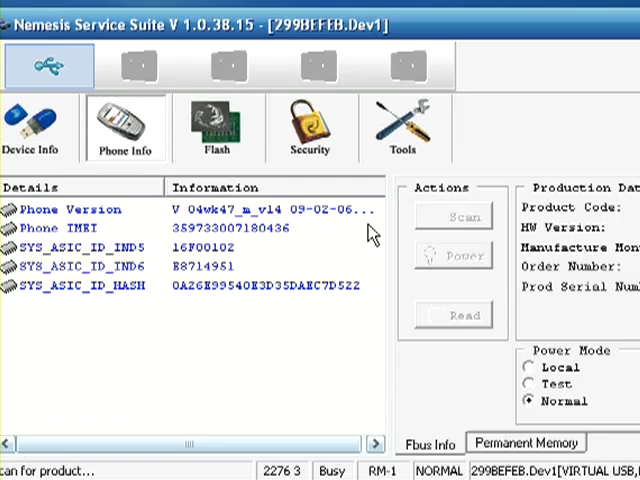Image resolution: width=640 pixels, height=480 pixels.
Task: Select the USB connection icon
Action: (49, 66)
